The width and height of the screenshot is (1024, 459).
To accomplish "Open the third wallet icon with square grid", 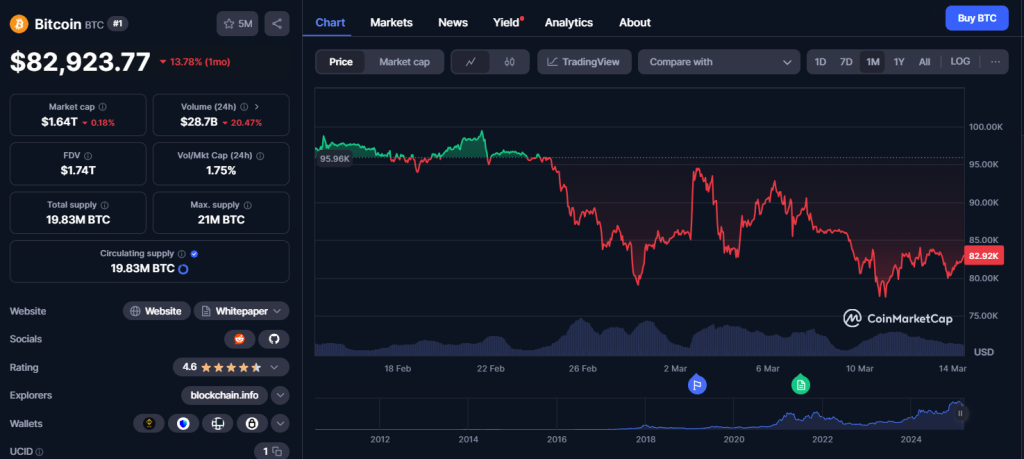I will coord(217,424).
